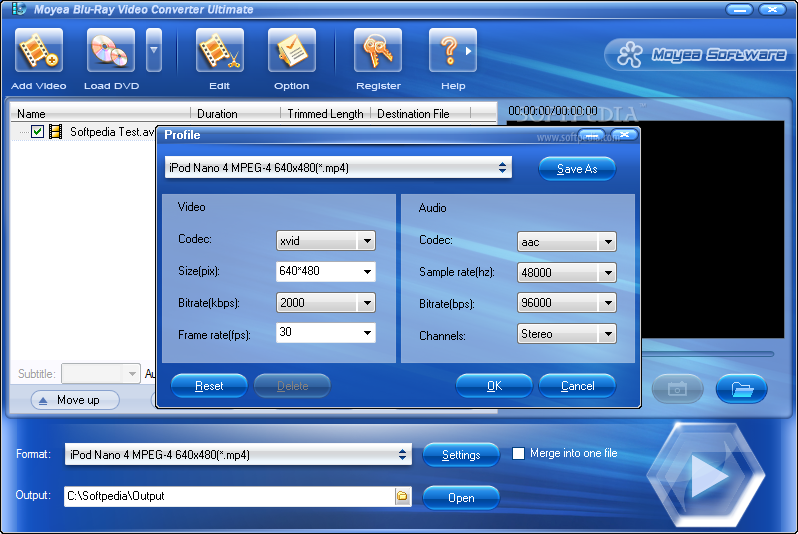The width and height of the screenshot is (798, 534).
Task: Click the Output path input field
Action: coord(230,496)
